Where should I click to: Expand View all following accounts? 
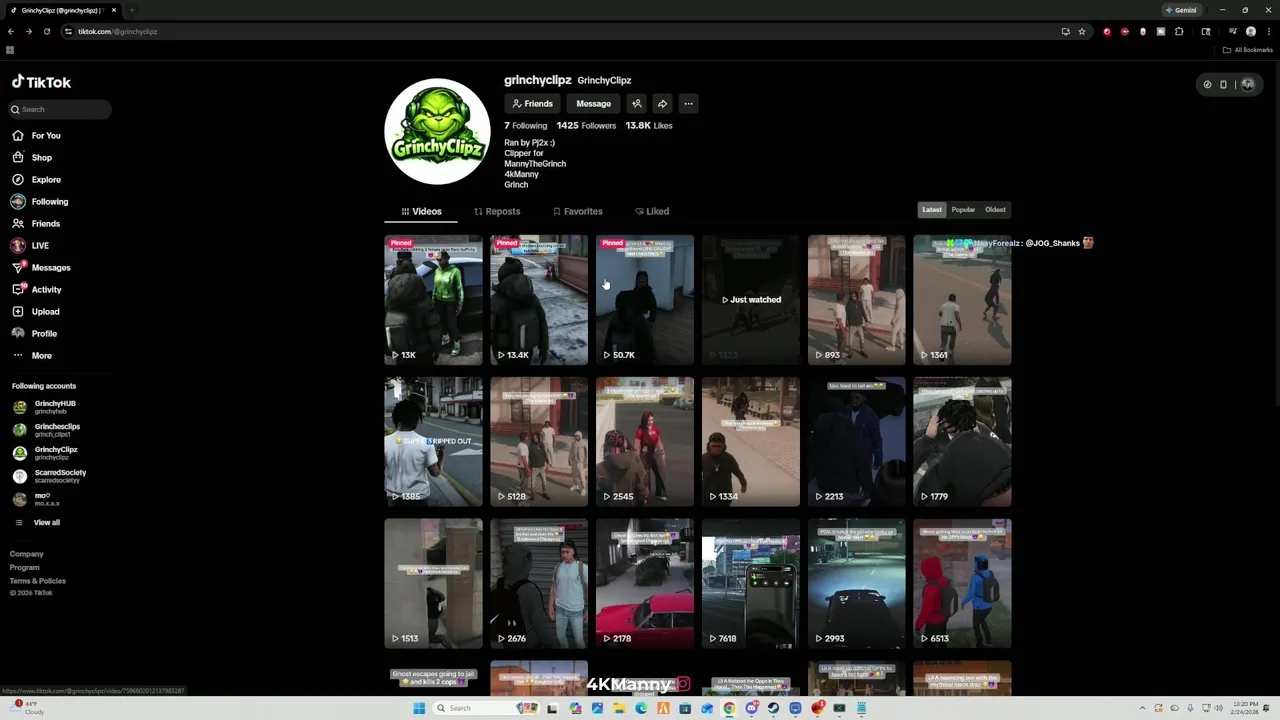tap(38, 522)
